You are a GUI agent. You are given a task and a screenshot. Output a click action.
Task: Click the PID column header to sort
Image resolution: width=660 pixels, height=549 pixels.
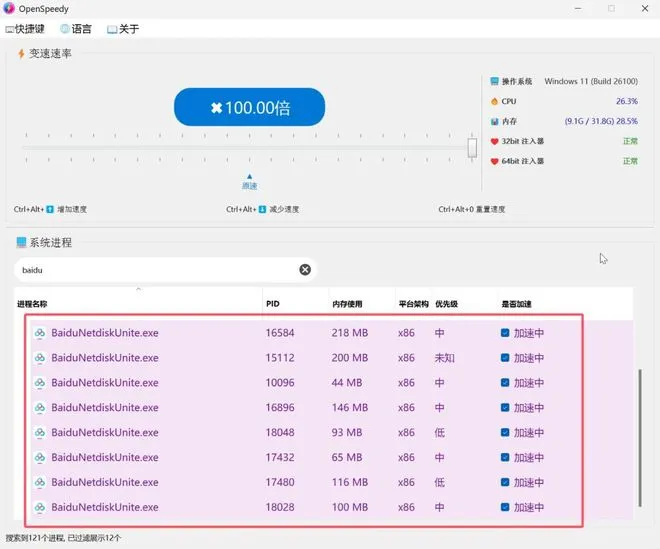pyautogui.click(x=273, y=303)
